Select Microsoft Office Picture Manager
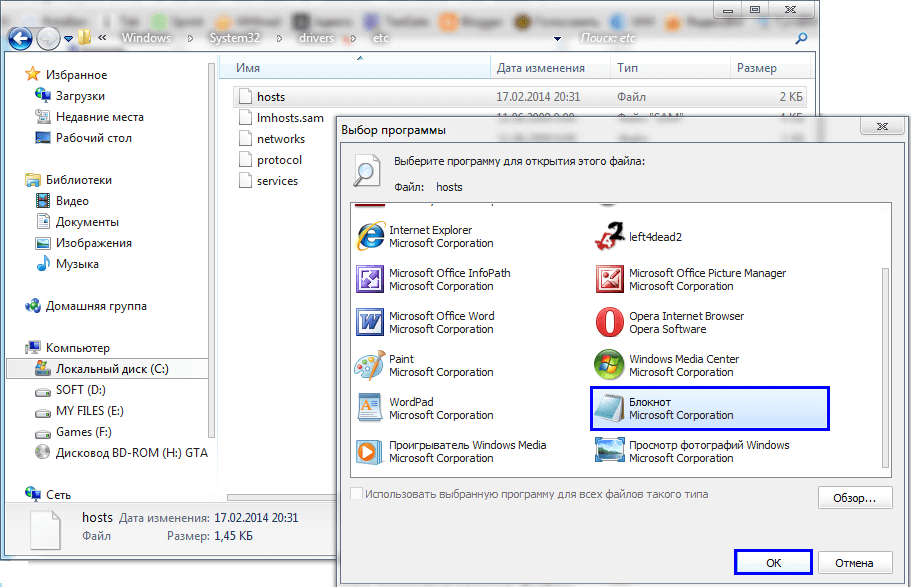 (x=691, y=280)
